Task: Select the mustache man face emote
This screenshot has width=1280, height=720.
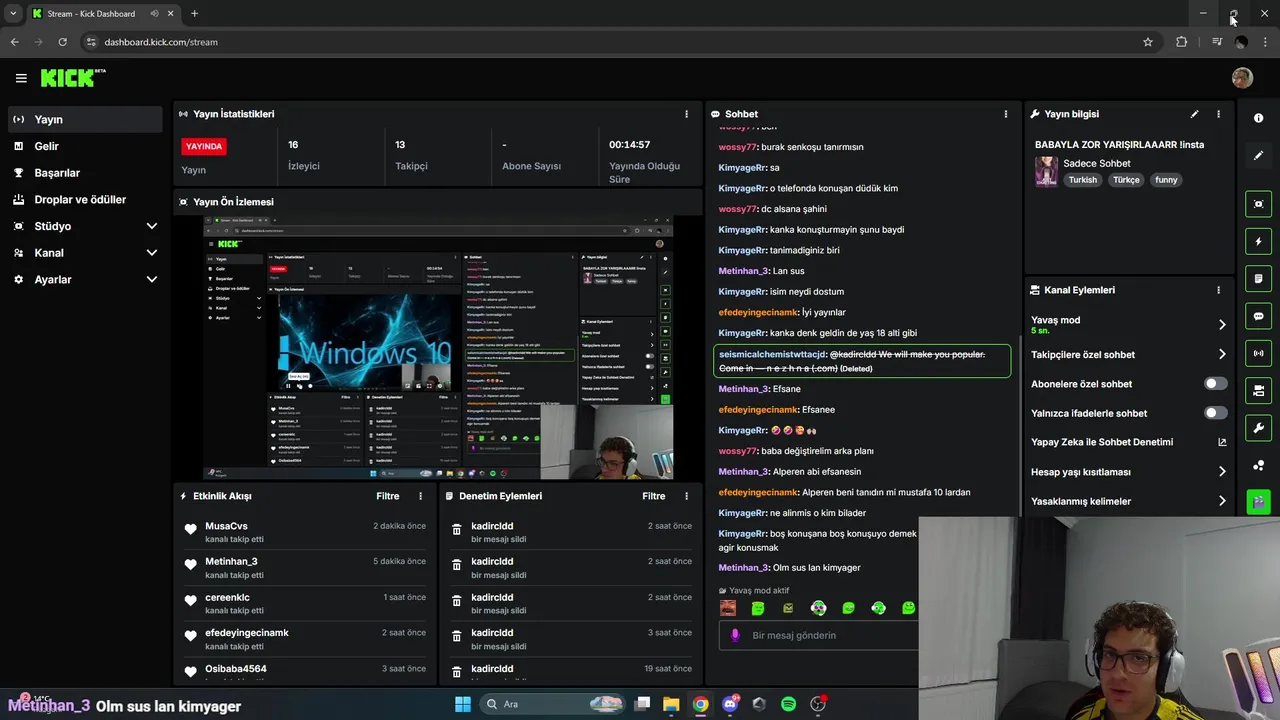Action: coord(728,608)
